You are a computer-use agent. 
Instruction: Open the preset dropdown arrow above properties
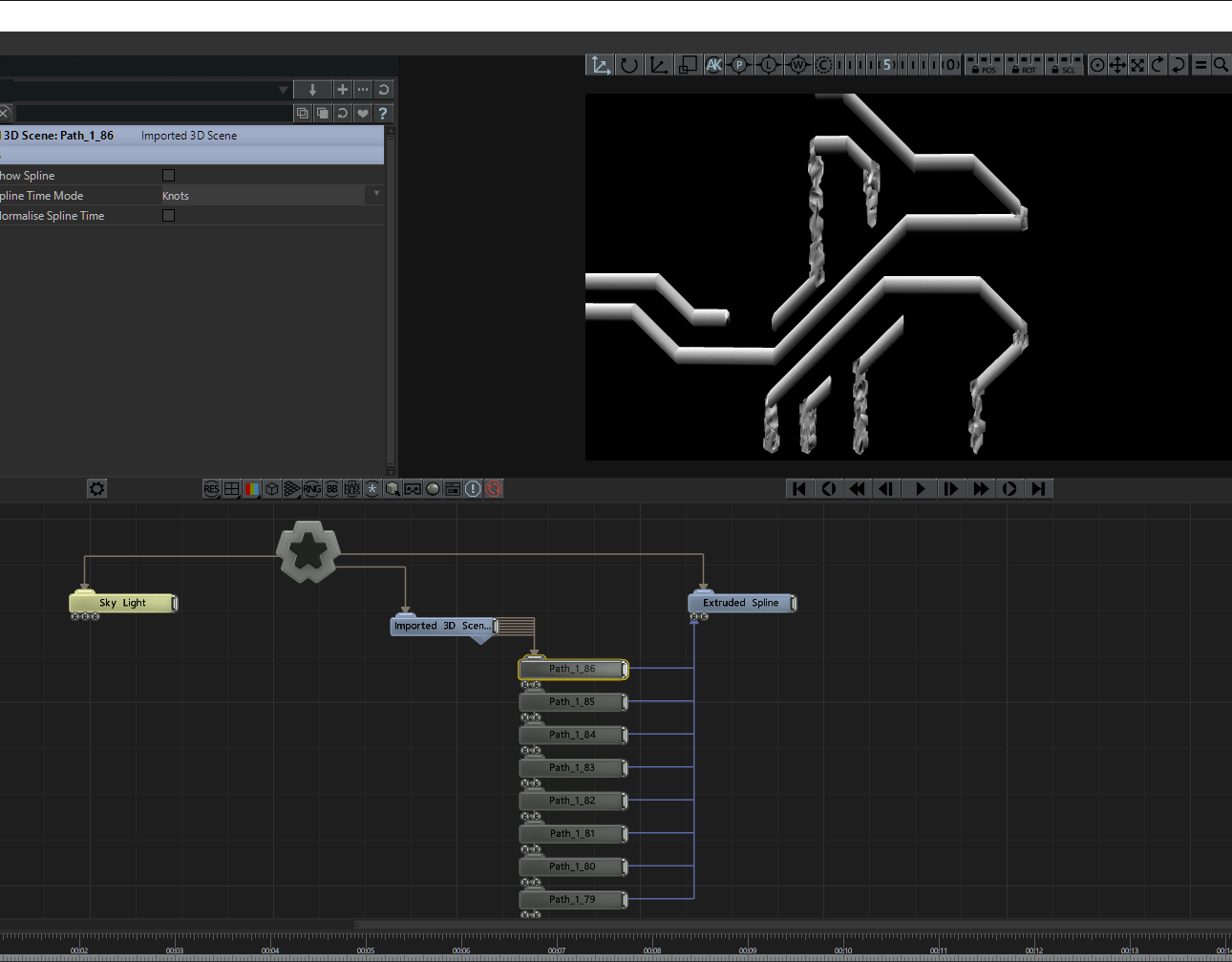pos(283,90)
